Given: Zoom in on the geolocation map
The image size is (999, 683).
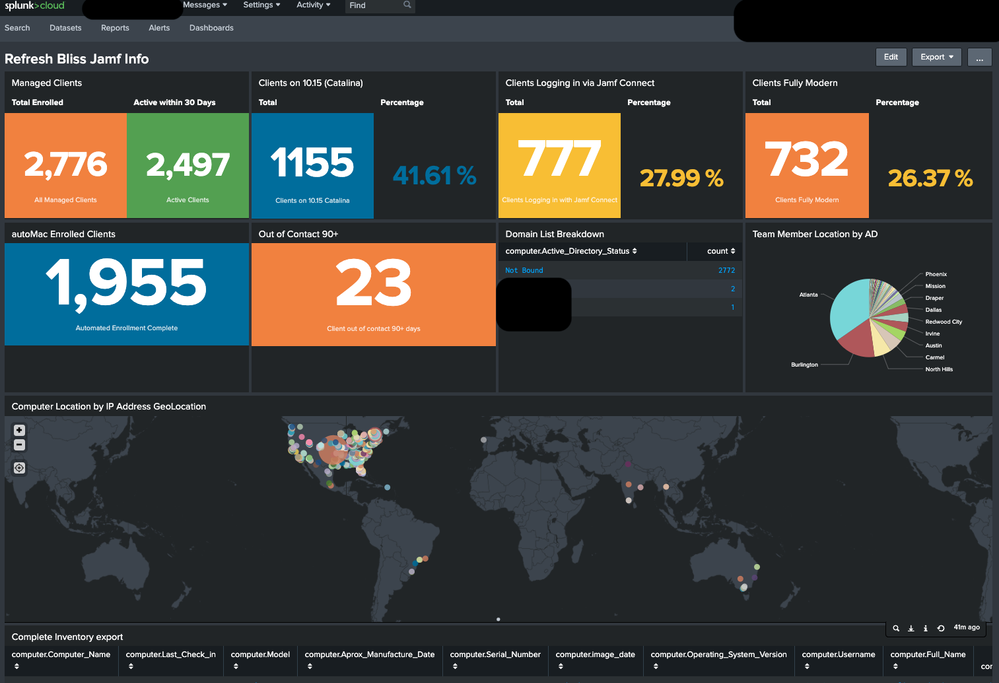Looking at the screenshot, I should 19,430.
